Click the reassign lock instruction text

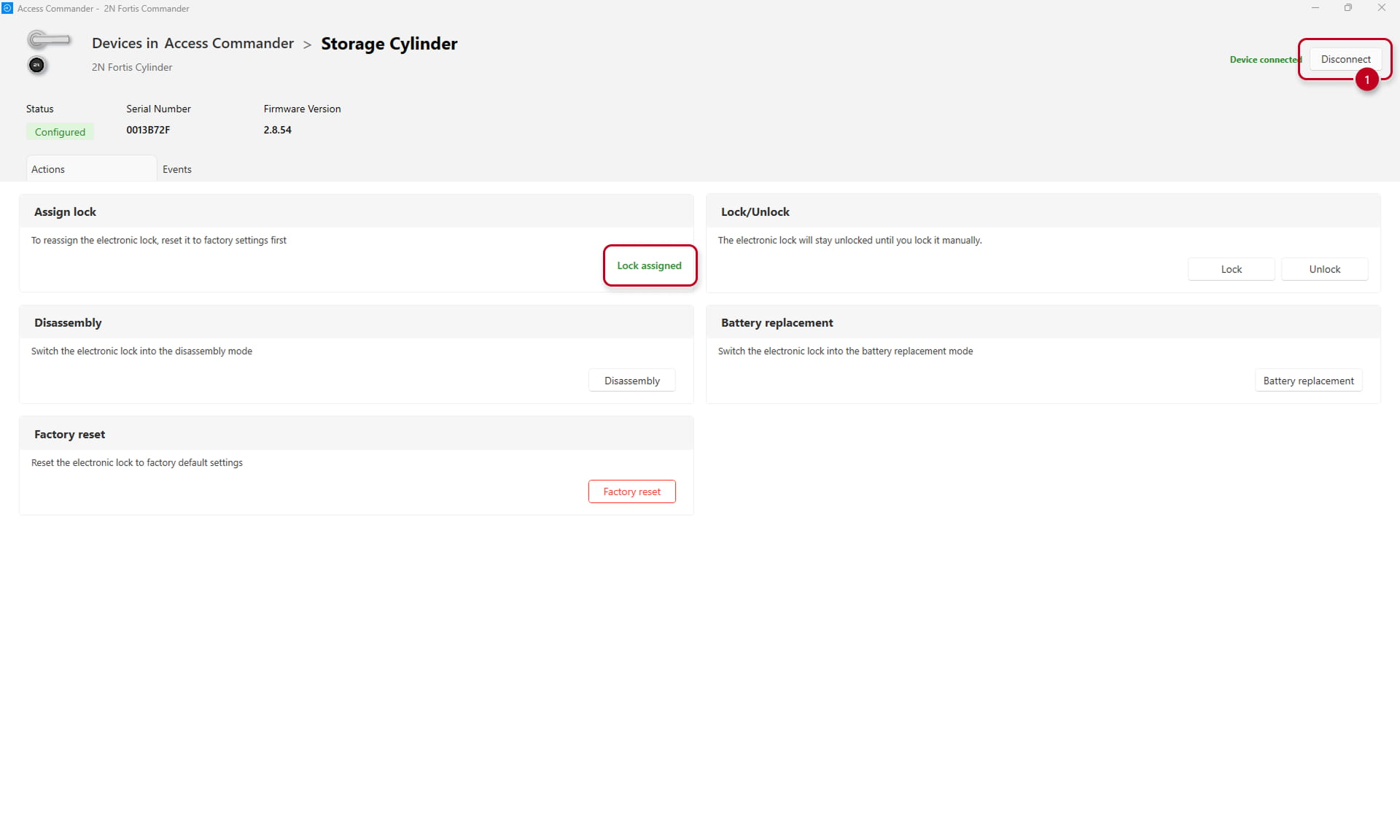click(x=158, y=241)
